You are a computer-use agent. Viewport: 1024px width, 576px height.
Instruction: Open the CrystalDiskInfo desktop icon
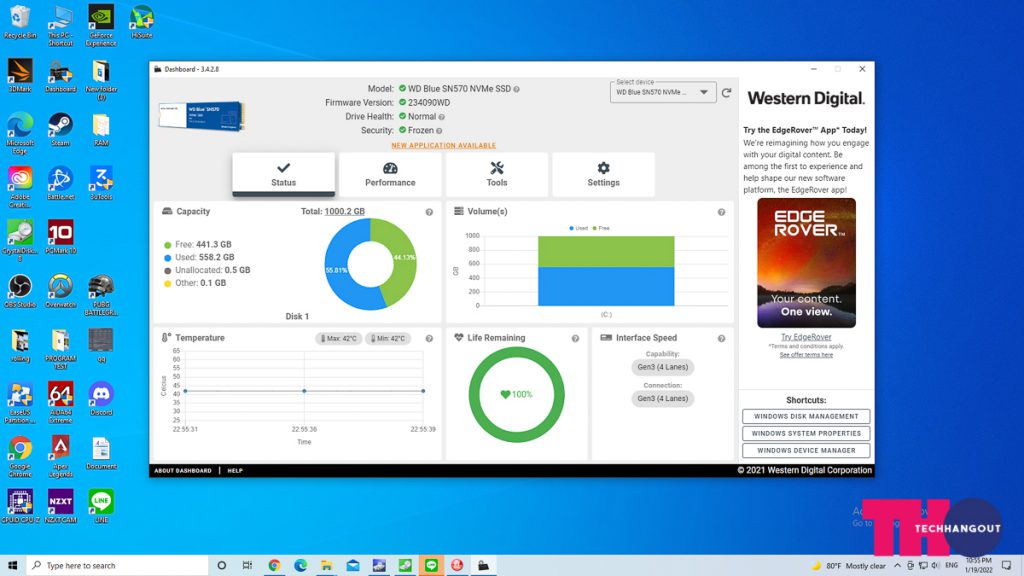point(20,240)
